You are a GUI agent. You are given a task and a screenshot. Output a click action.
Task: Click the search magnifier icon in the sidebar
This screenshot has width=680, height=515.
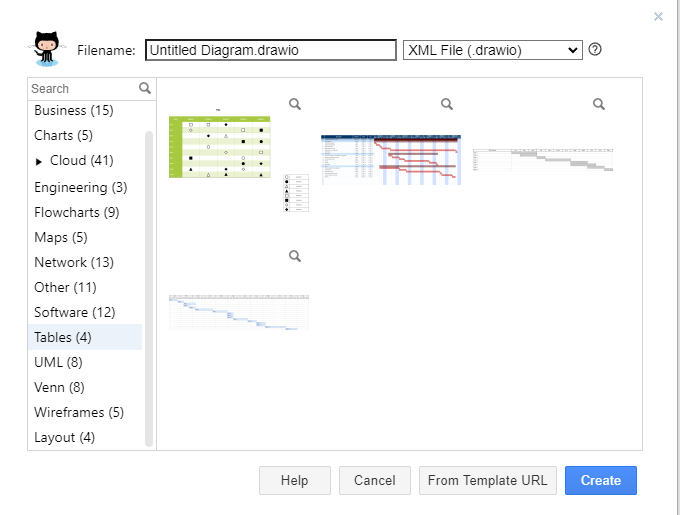tap(145, 88)
